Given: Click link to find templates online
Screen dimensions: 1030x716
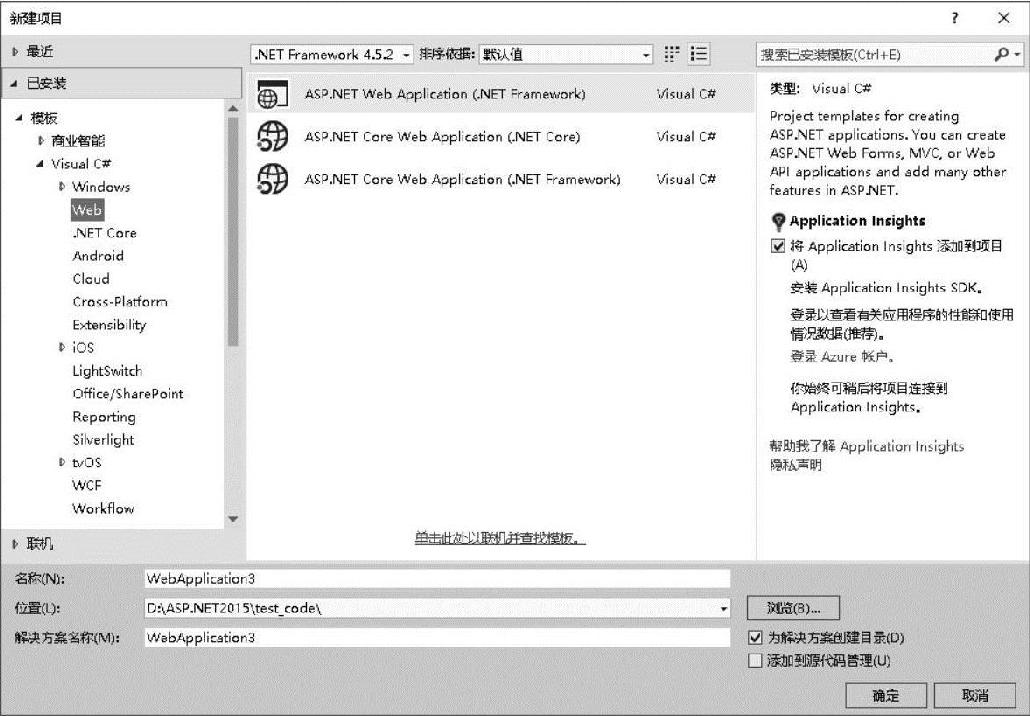Looking at the screenshot, I should point(500,538).
